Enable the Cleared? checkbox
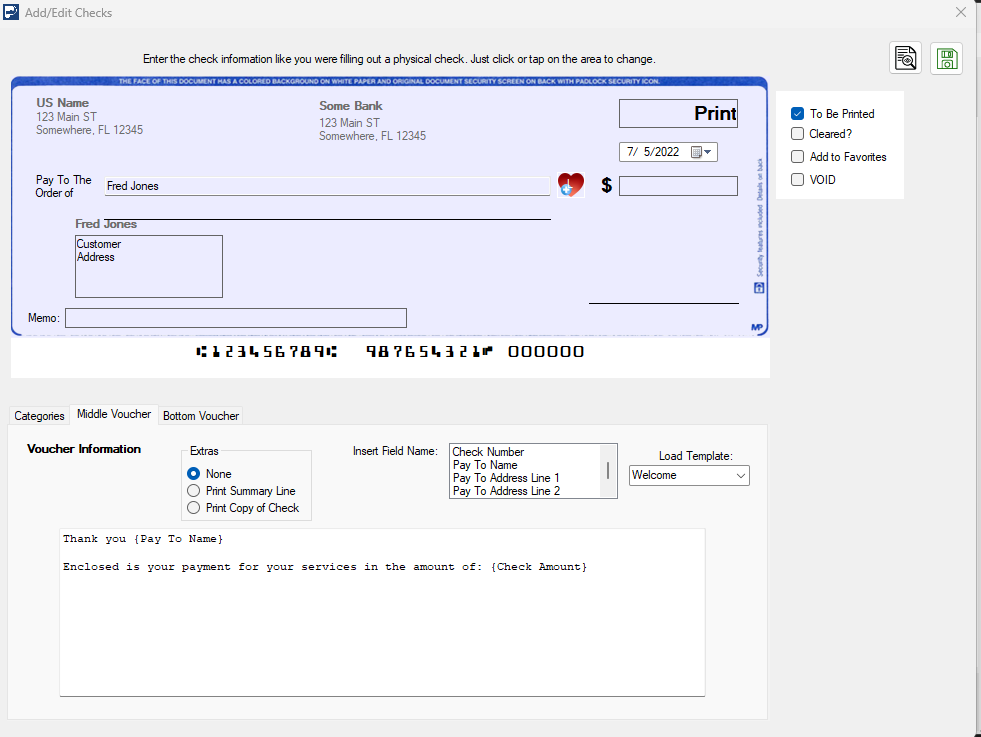The width and height of the screenshot is (981, 737). pyautogui.click(x=797, y=133)
